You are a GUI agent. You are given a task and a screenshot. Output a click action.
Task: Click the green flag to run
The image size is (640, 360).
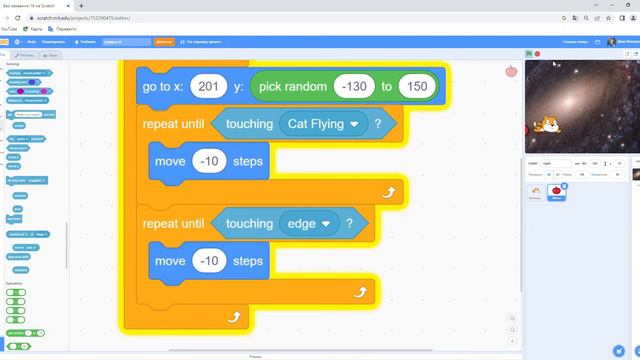pos(529,53)
